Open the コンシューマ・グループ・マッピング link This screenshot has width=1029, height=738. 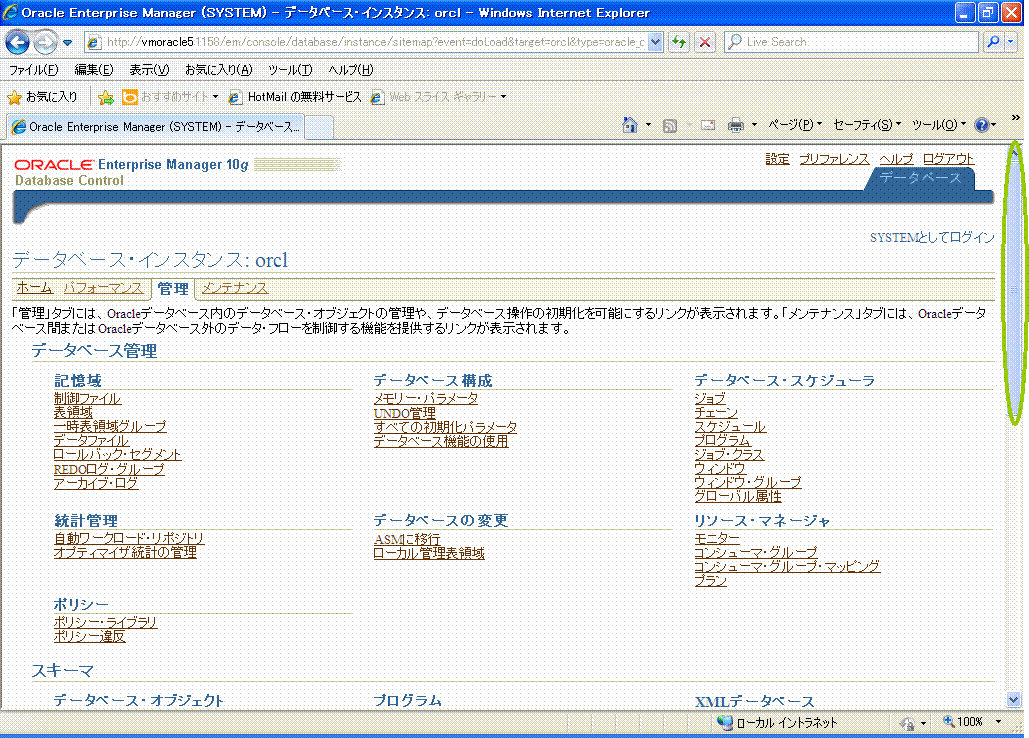point(787,566)
